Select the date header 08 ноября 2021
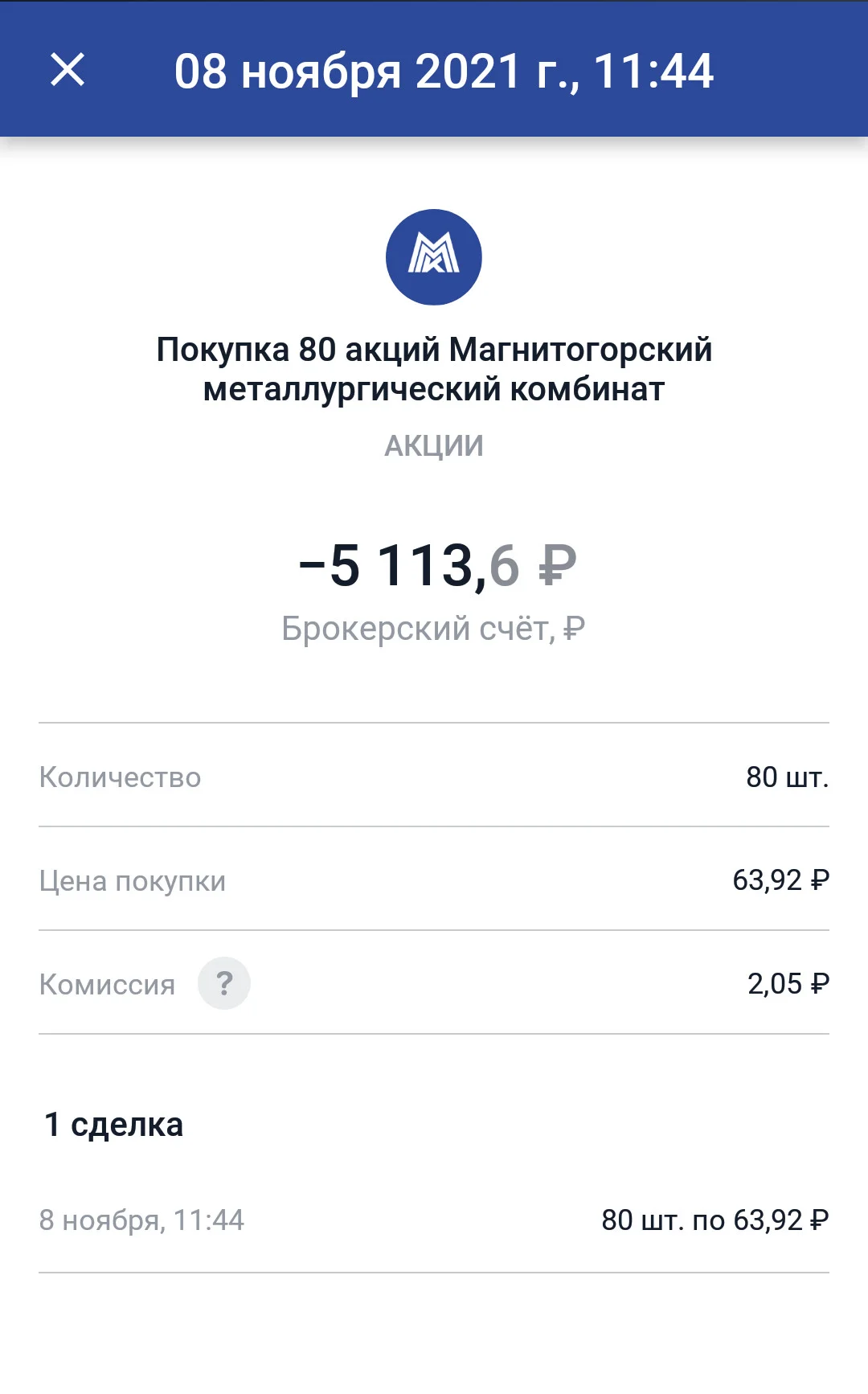Screen dimensions: 868x1394 tap(444, 71)
